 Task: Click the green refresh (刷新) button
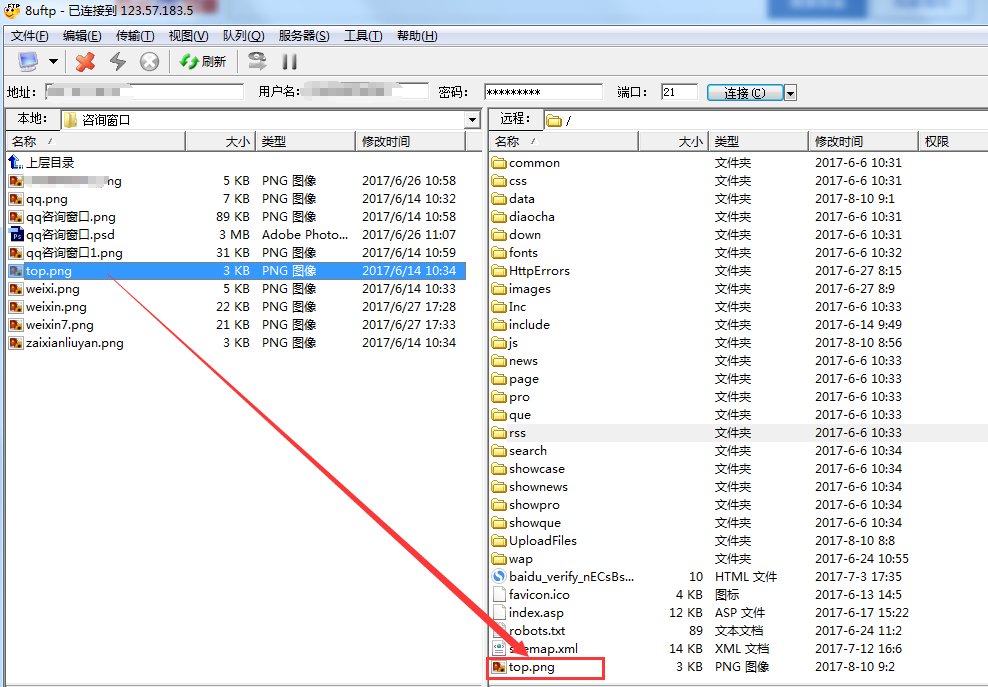coord(203,62)
